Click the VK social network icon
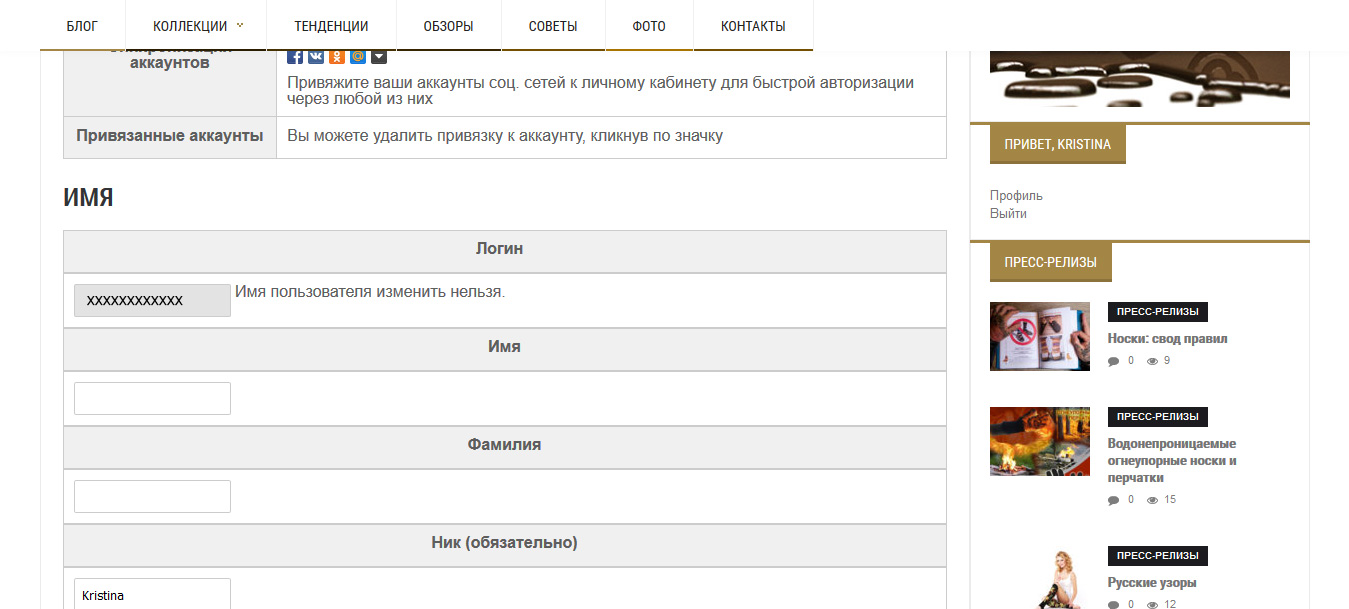The width and height of the screenshot is (1349, 609). tap(316, 57)
